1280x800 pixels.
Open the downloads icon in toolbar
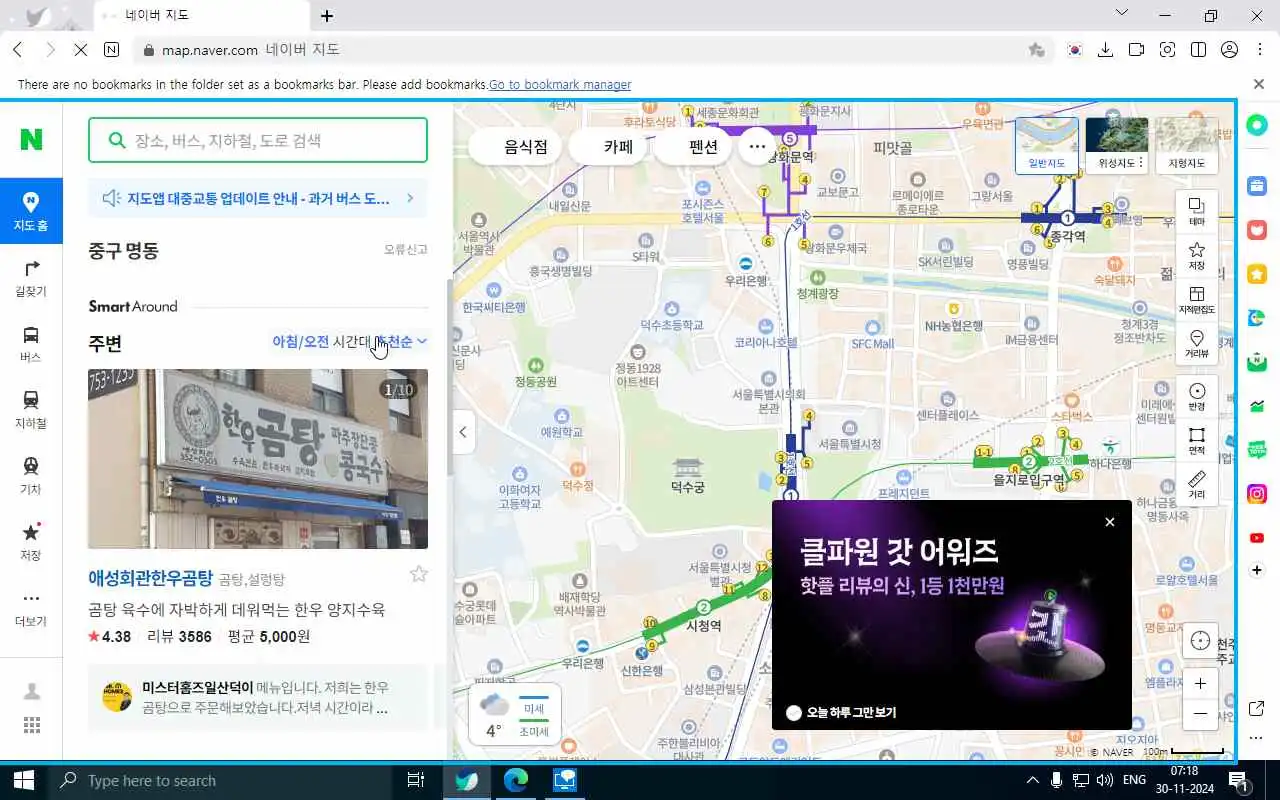(1105, 50)
